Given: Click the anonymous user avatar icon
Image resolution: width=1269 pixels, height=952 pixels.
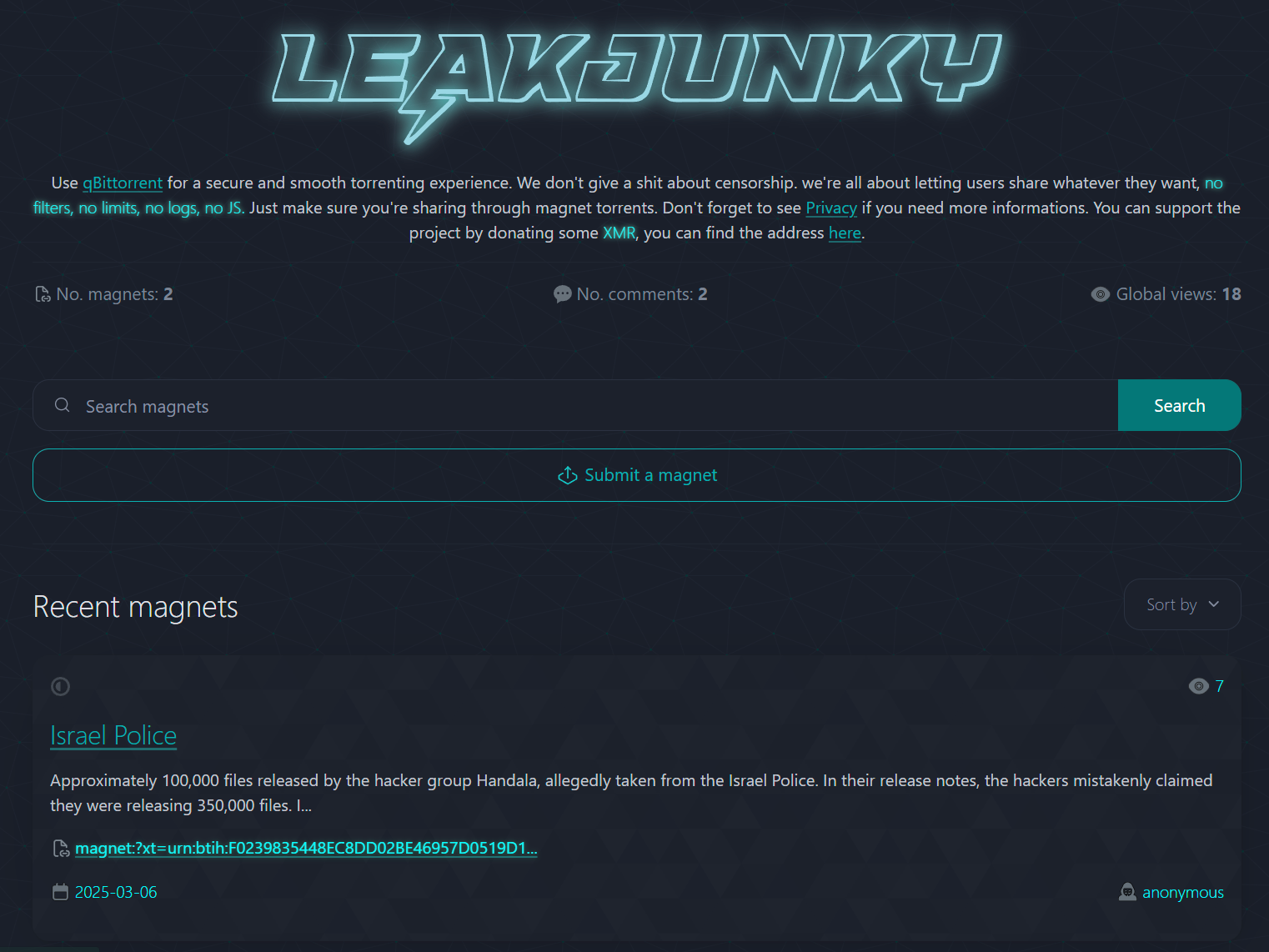Looking at the screenshot, I should tap(1127, 892).
